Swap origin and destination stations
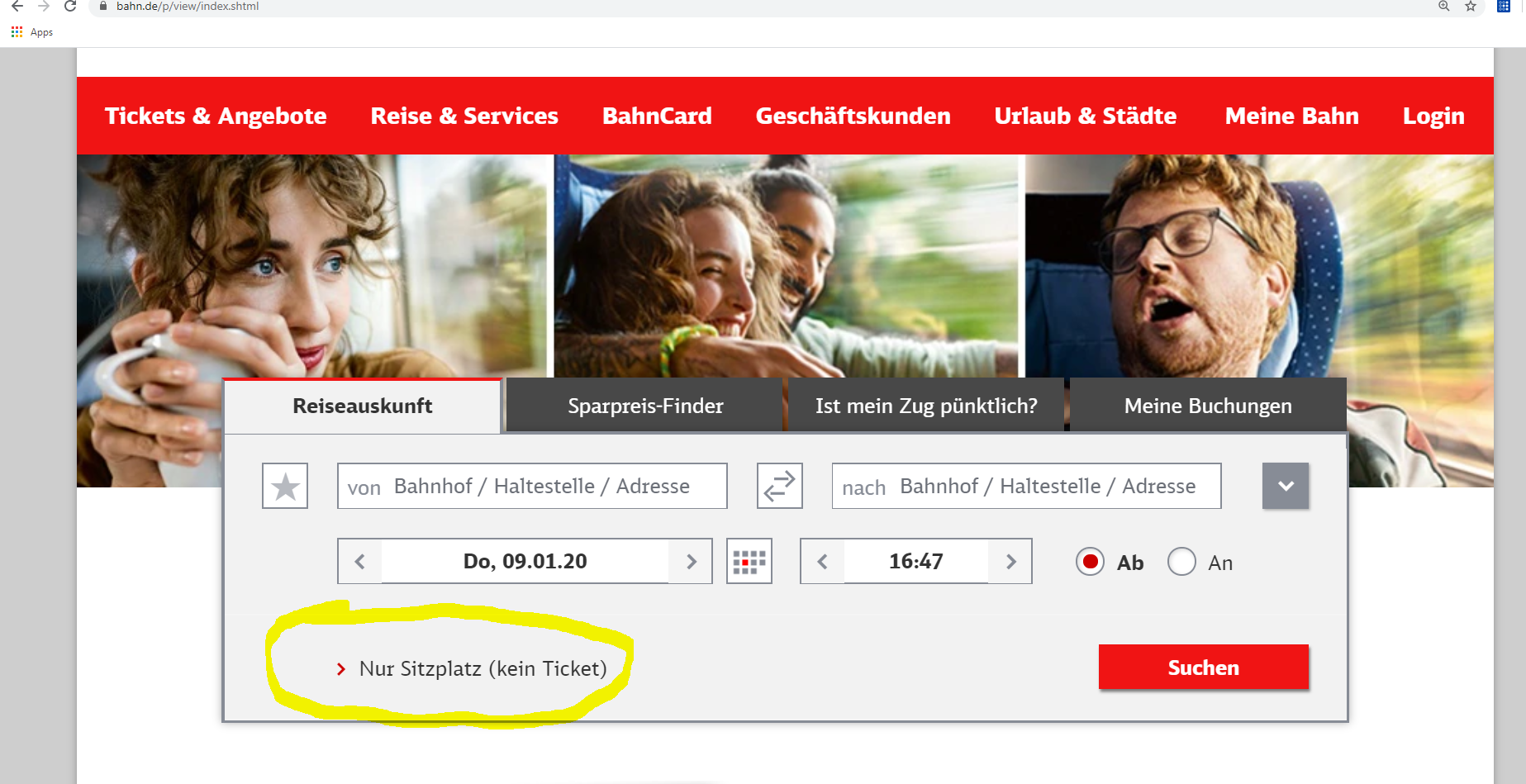Viewport: 1526px width, 784px height. (x=779, y=486)
